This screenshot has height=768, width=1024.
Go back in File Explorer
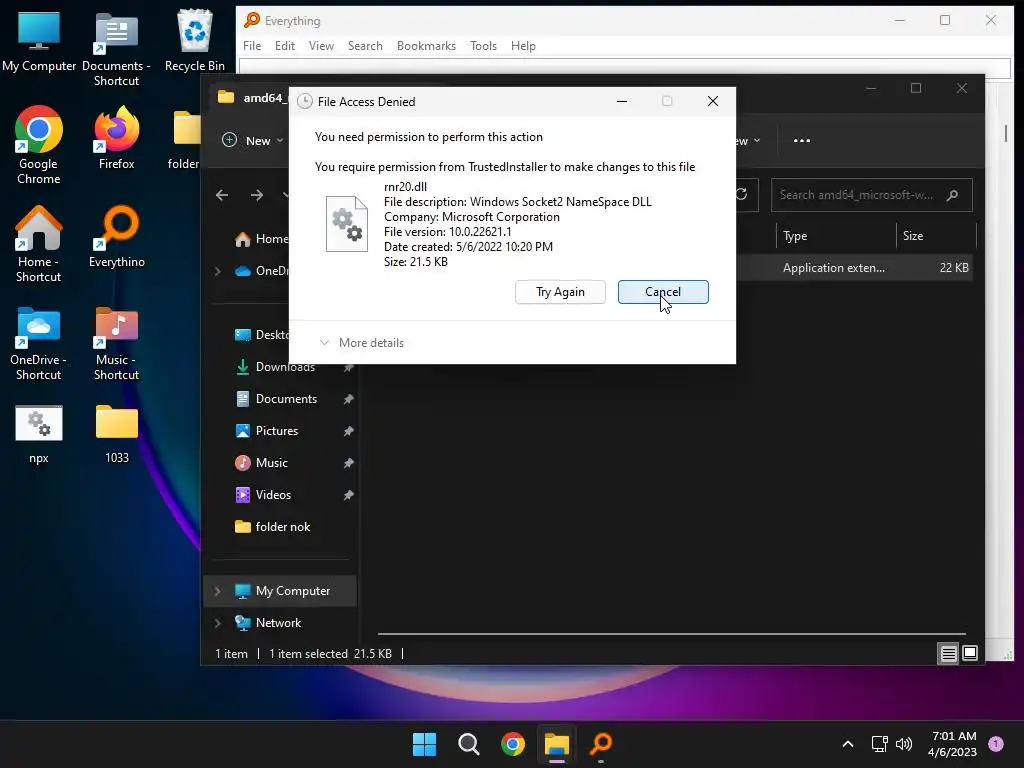(222, 195)
